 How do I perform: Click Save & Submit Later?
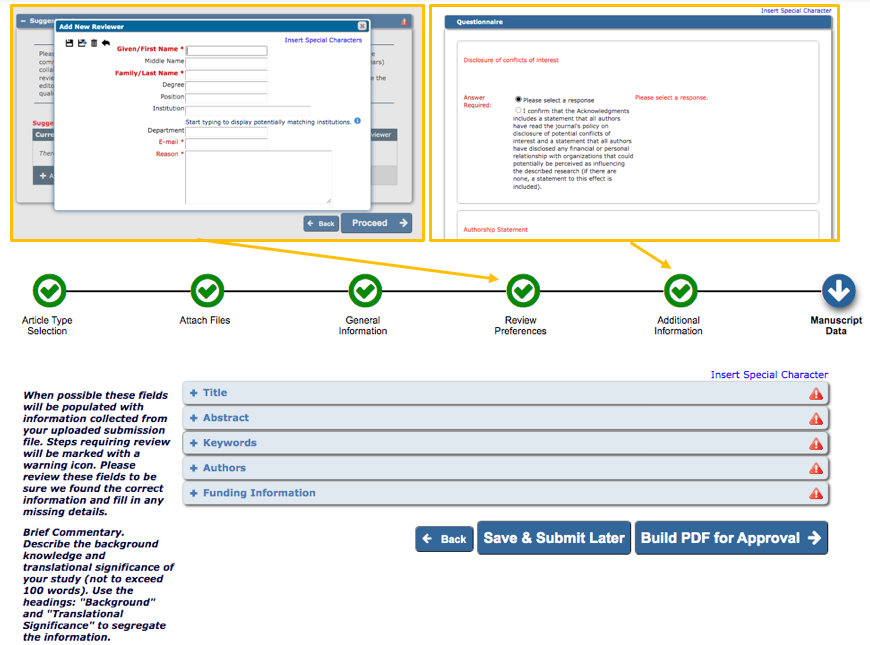(554, 538)
